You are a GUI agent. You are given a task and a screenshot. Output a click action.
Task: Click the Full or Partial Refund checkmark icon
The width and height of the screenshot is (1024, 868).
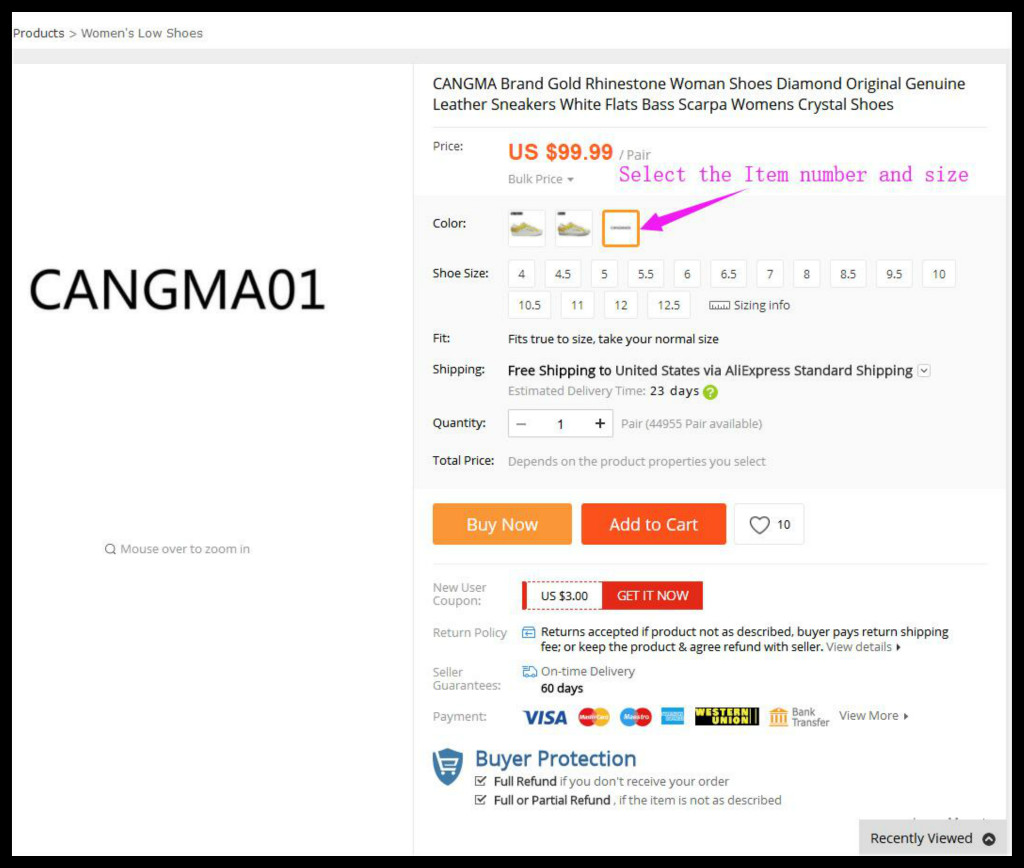pyautogui.click(x=481, y=800)
